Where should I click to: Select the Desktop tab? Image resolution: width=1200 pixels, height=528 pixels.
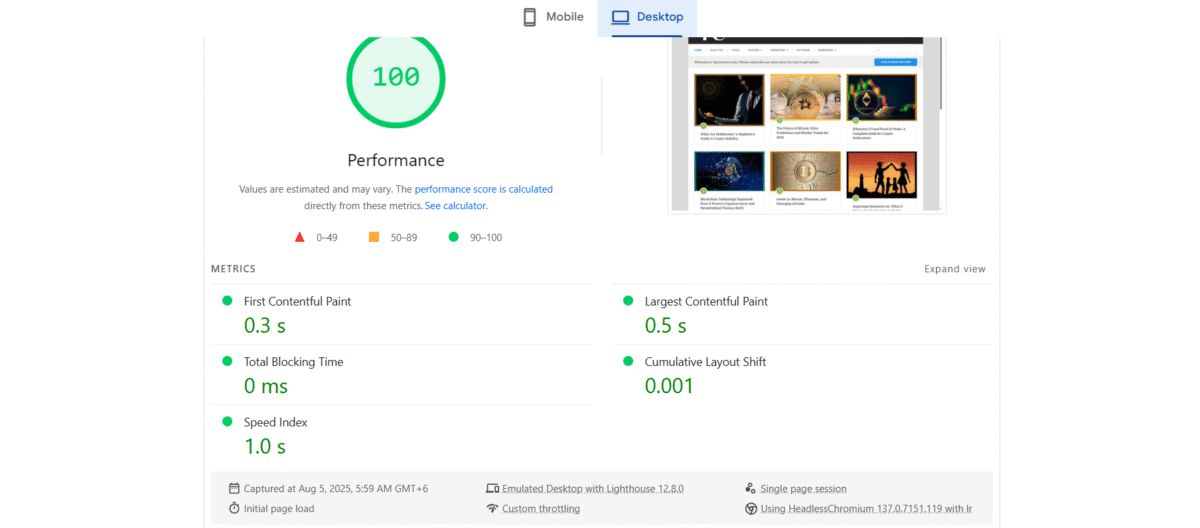[647, 17]
